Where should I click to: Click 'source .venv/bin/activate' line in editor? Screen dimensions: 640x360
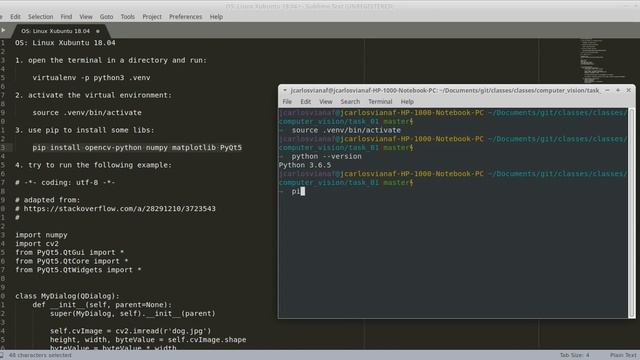[x=87, y=113]
